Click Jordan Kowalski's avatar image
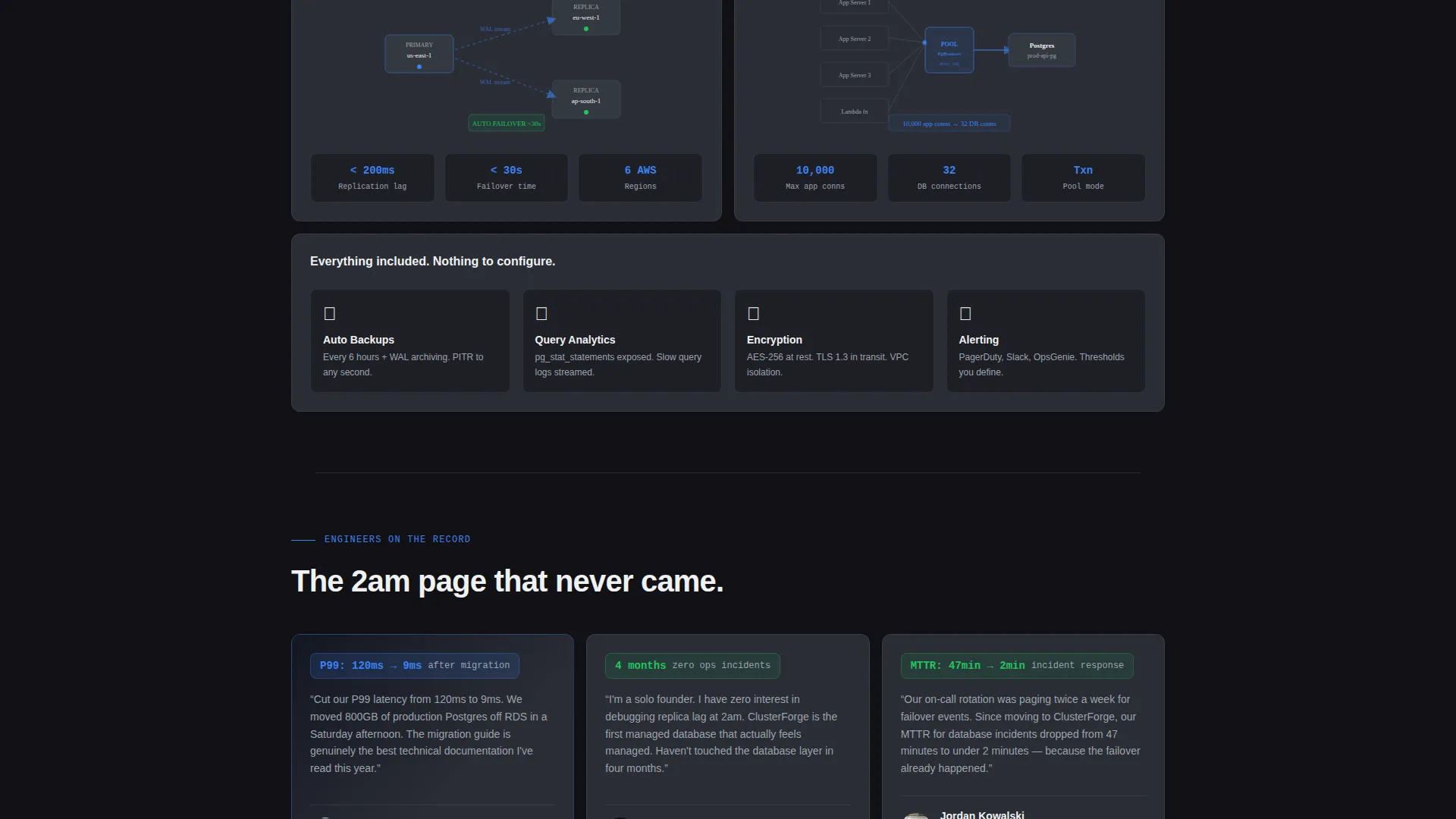1456x819 pixels. [916, 816]
